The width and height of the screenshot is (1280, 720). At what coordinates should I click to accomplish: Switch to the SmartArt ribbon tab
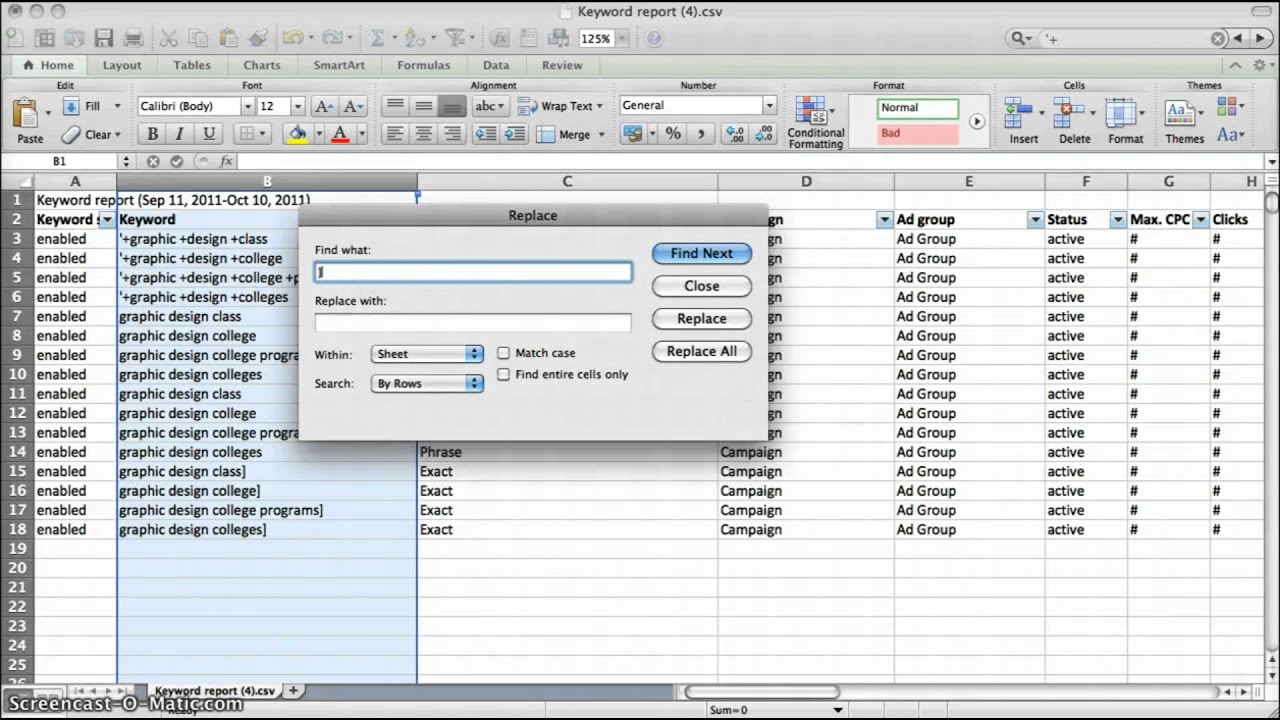(x=339, y=65)
